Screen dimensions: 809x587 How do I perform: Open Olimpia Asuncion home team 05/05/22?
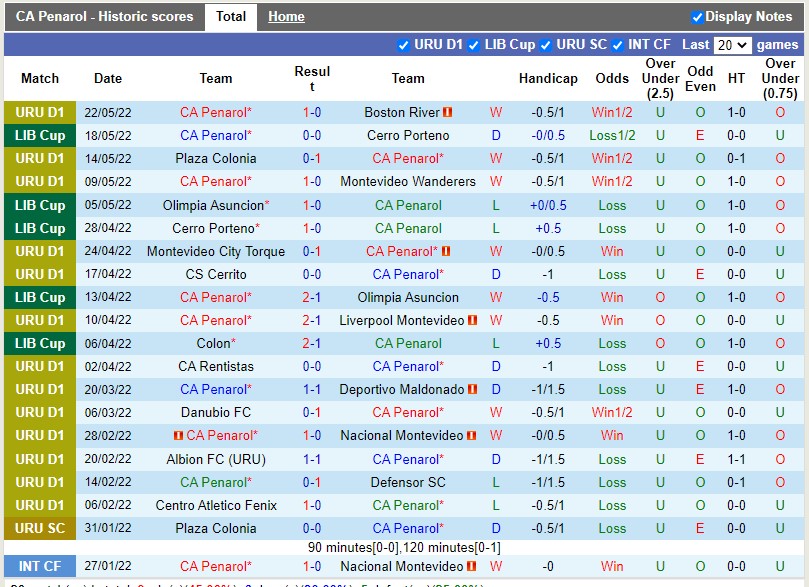point(213,205)
